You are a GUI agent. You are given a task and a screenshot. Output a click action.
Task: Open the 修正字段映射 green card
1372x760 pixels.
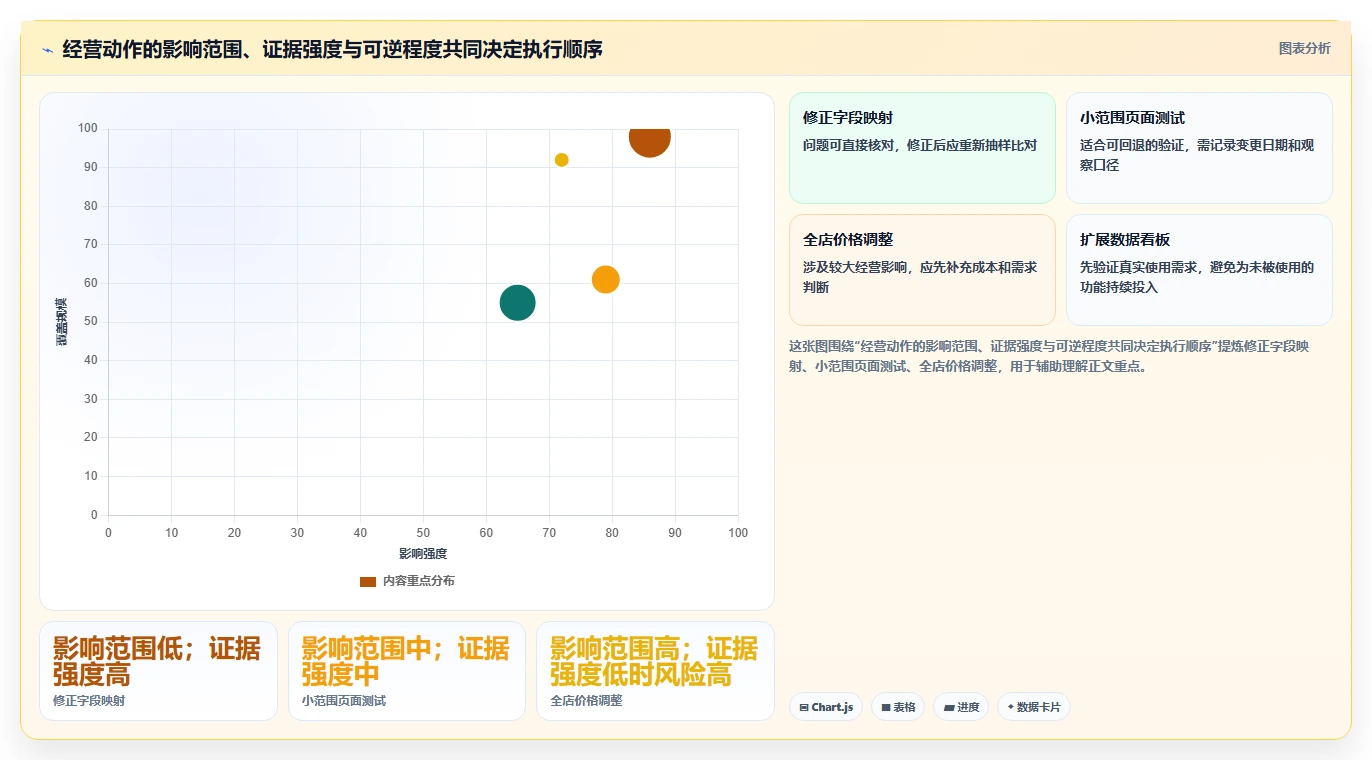tap(922, 148)
